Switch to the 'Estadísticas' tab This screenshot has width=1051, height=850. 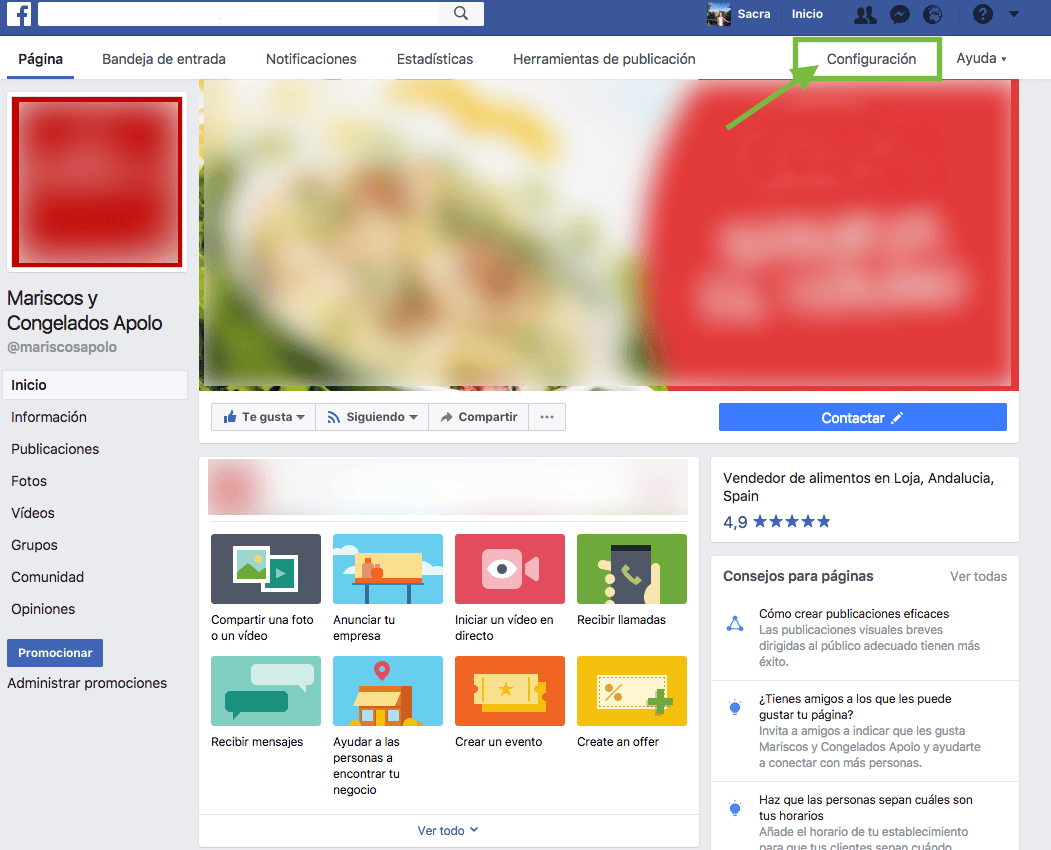click(434, 59)
